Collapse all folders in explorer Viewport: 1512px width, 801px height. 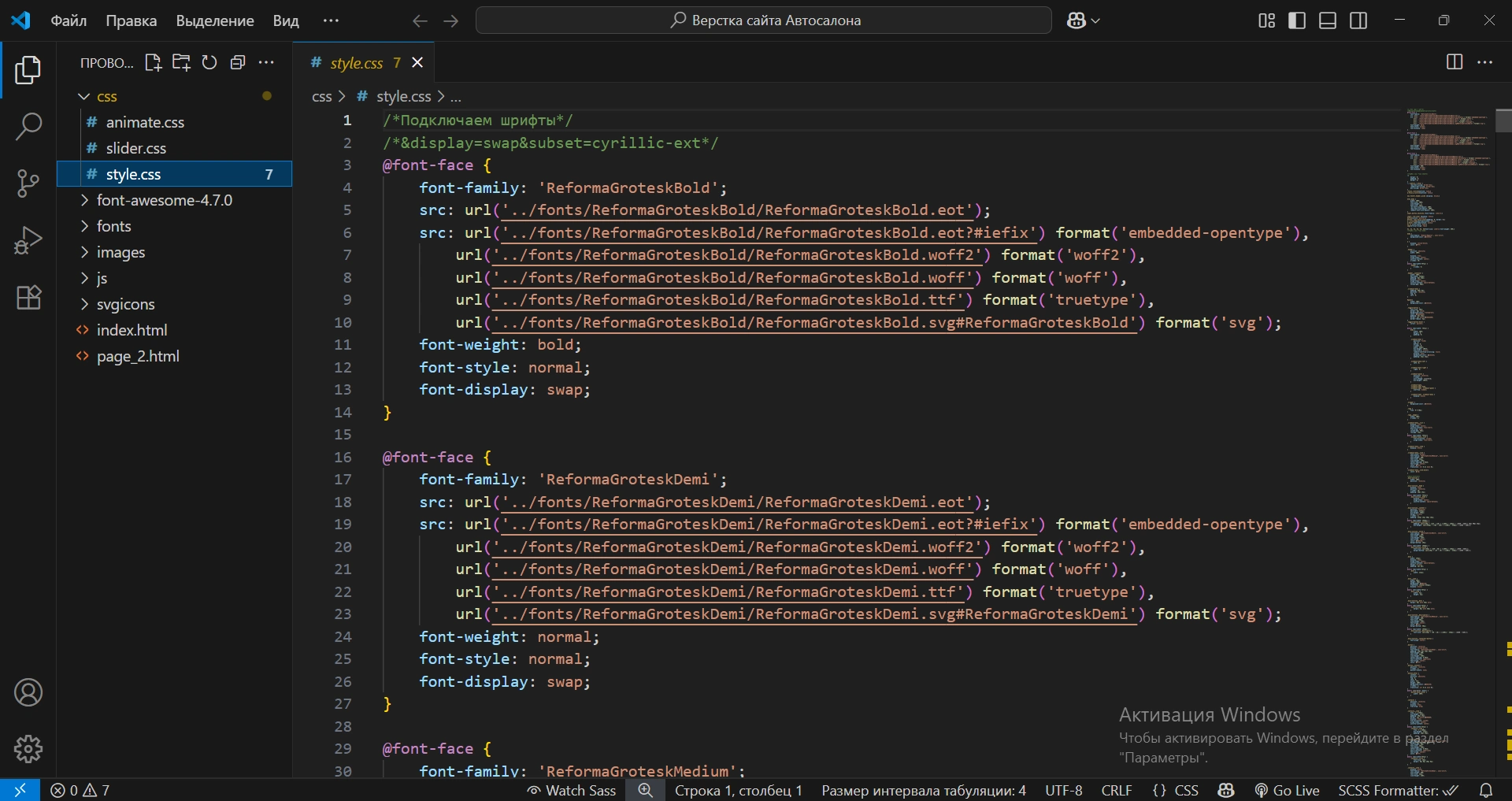238,63
